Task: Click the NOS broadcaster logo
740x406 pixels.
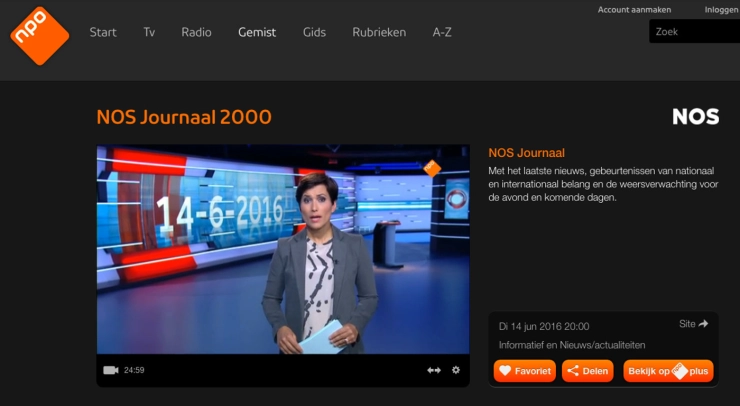Action: [696, 117]
